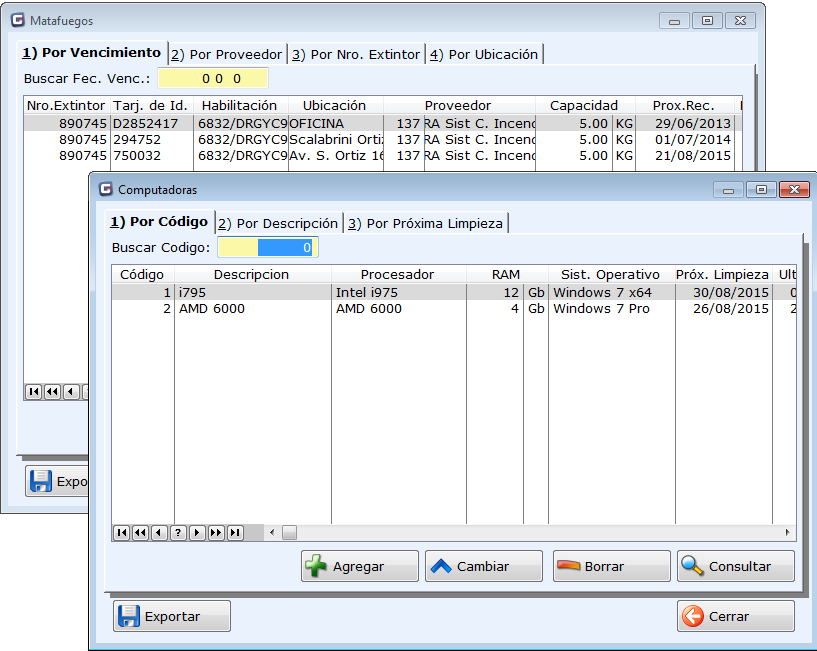Open Consultar to view the record

(x=735, y=566)
